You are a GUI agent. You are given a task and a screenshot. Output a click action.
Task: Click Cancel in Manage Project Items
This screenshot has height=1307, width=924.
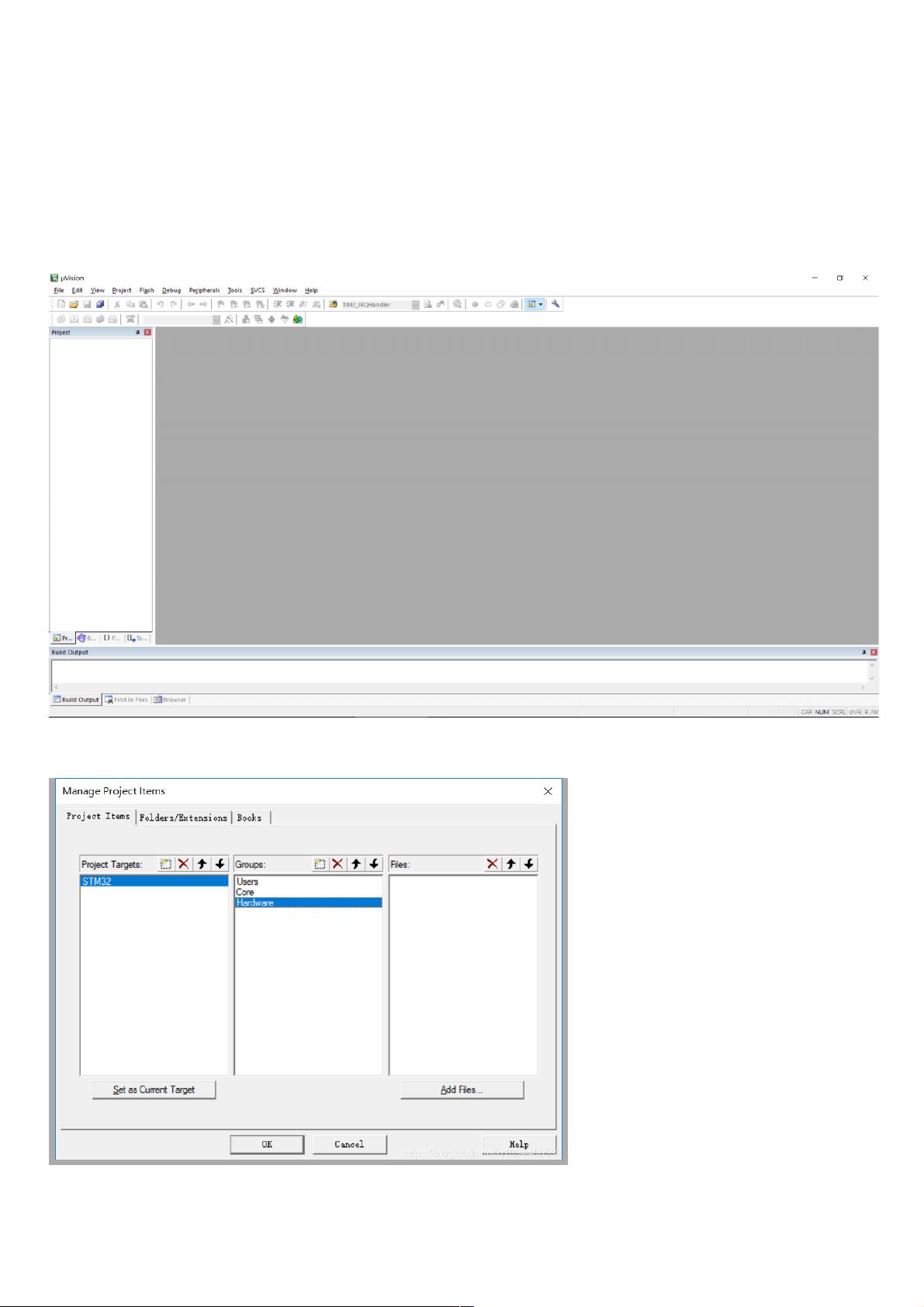point(349,1144)
